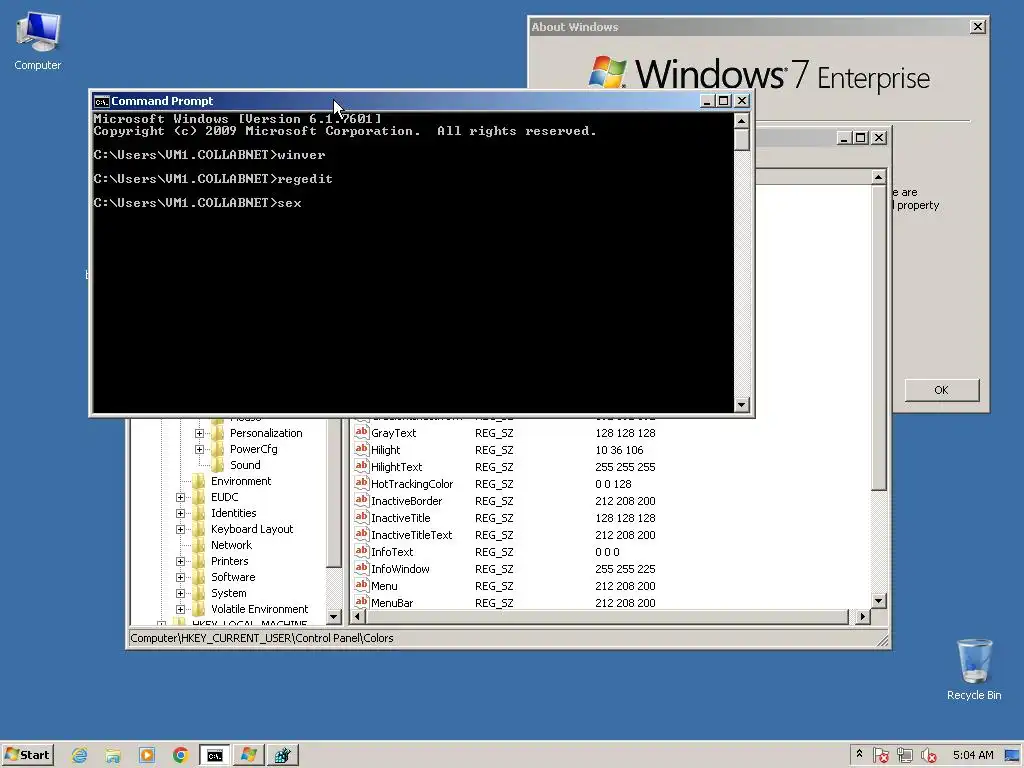This screenshot has width=1024, height=768.
Task: Click OK in About Windows dialog
Action: (x=941, y=390)
